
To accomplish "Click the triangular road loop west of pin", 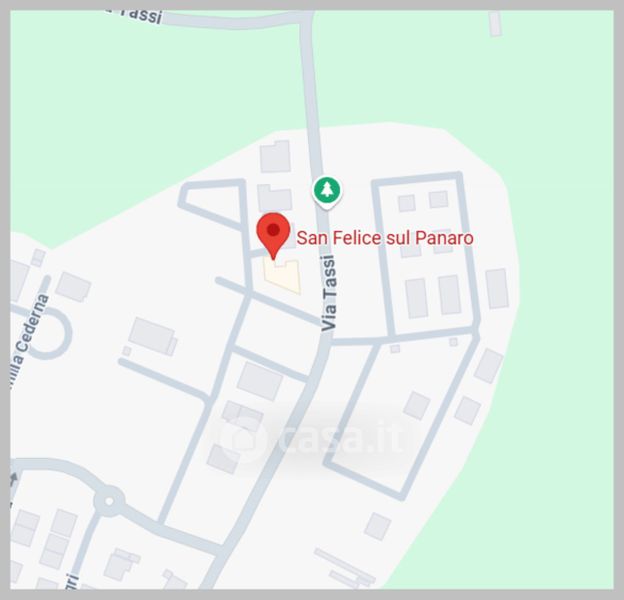I will point(213,204).
